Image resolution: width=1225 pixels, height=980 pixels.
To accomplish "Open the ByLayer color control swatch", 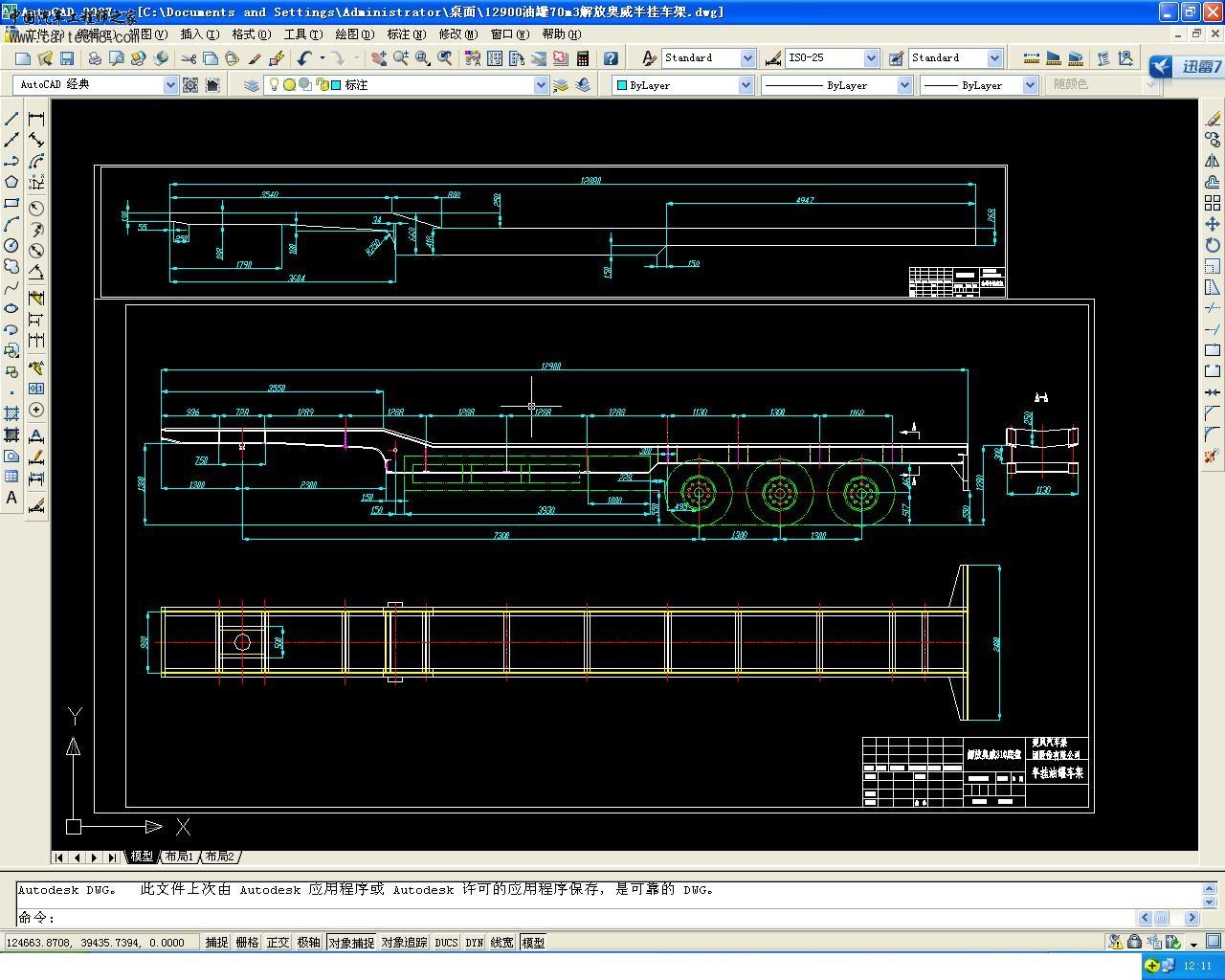I will [683, 85].
